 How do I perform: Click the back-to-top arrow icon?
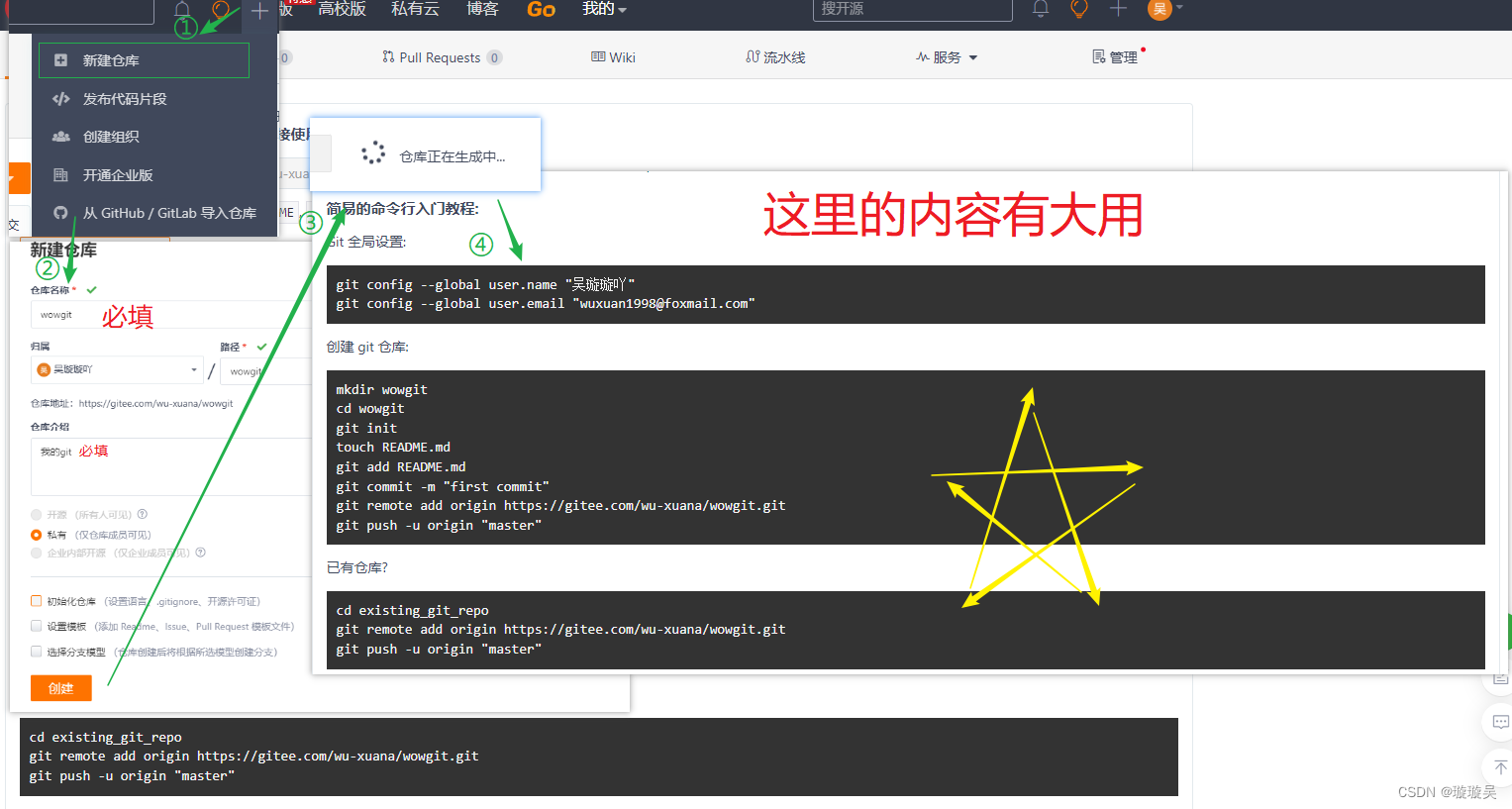(x=1500, y=767)
